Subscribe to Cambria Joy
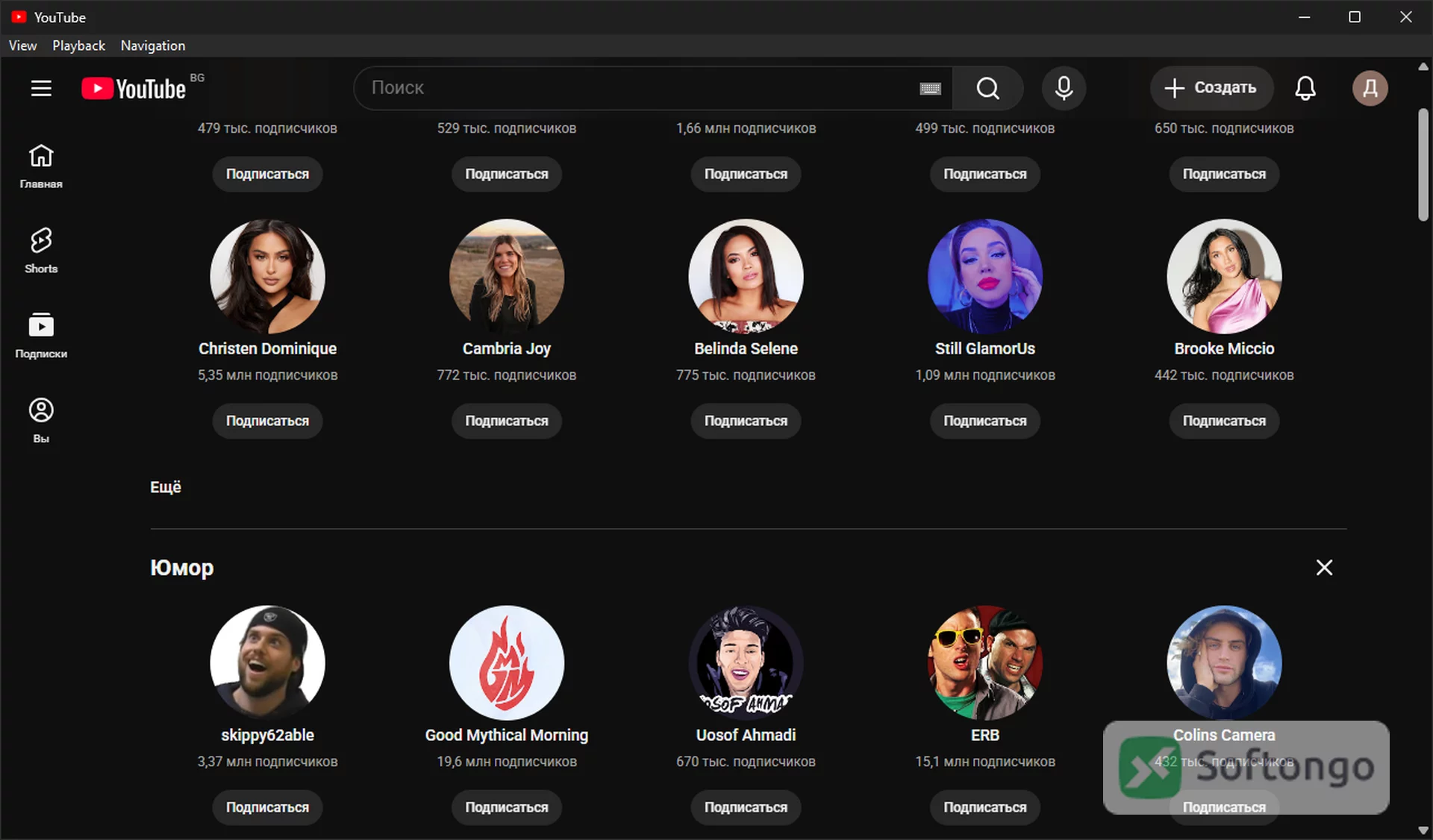This screenshot has height=840, width=1433. (x=507, y=421)
